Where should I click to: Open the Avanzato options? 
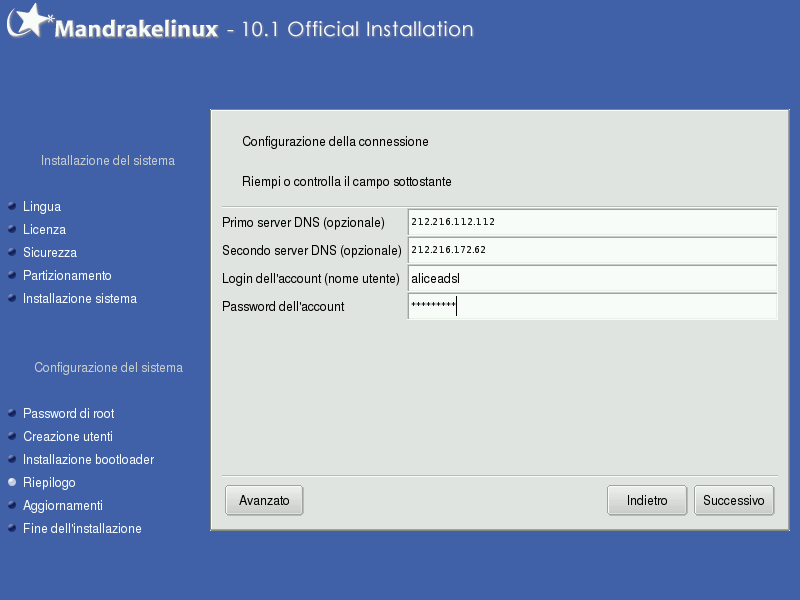(x=264, y=501)
